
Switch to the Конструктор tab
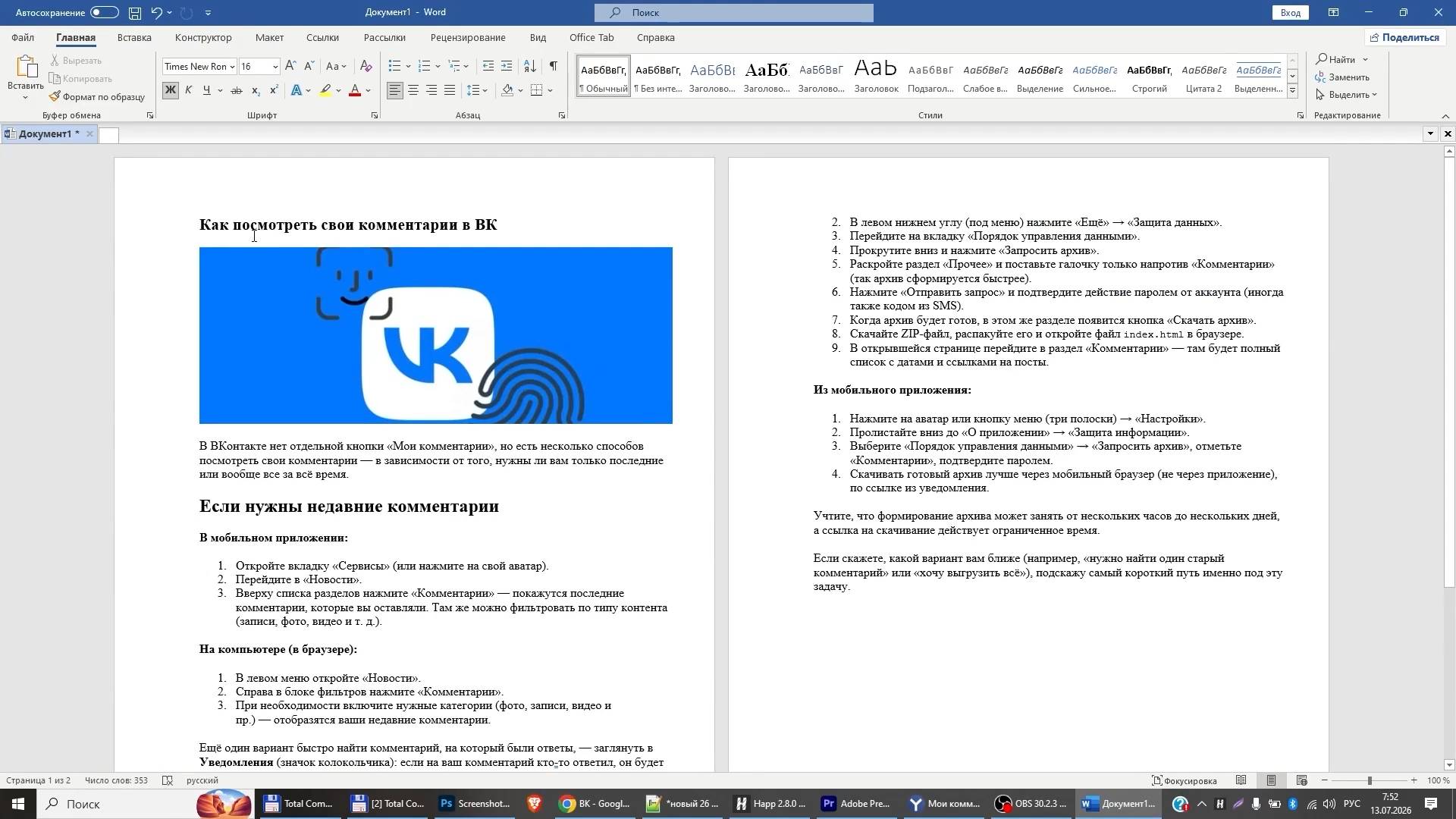pyautogui.click(x=203, y=37)
